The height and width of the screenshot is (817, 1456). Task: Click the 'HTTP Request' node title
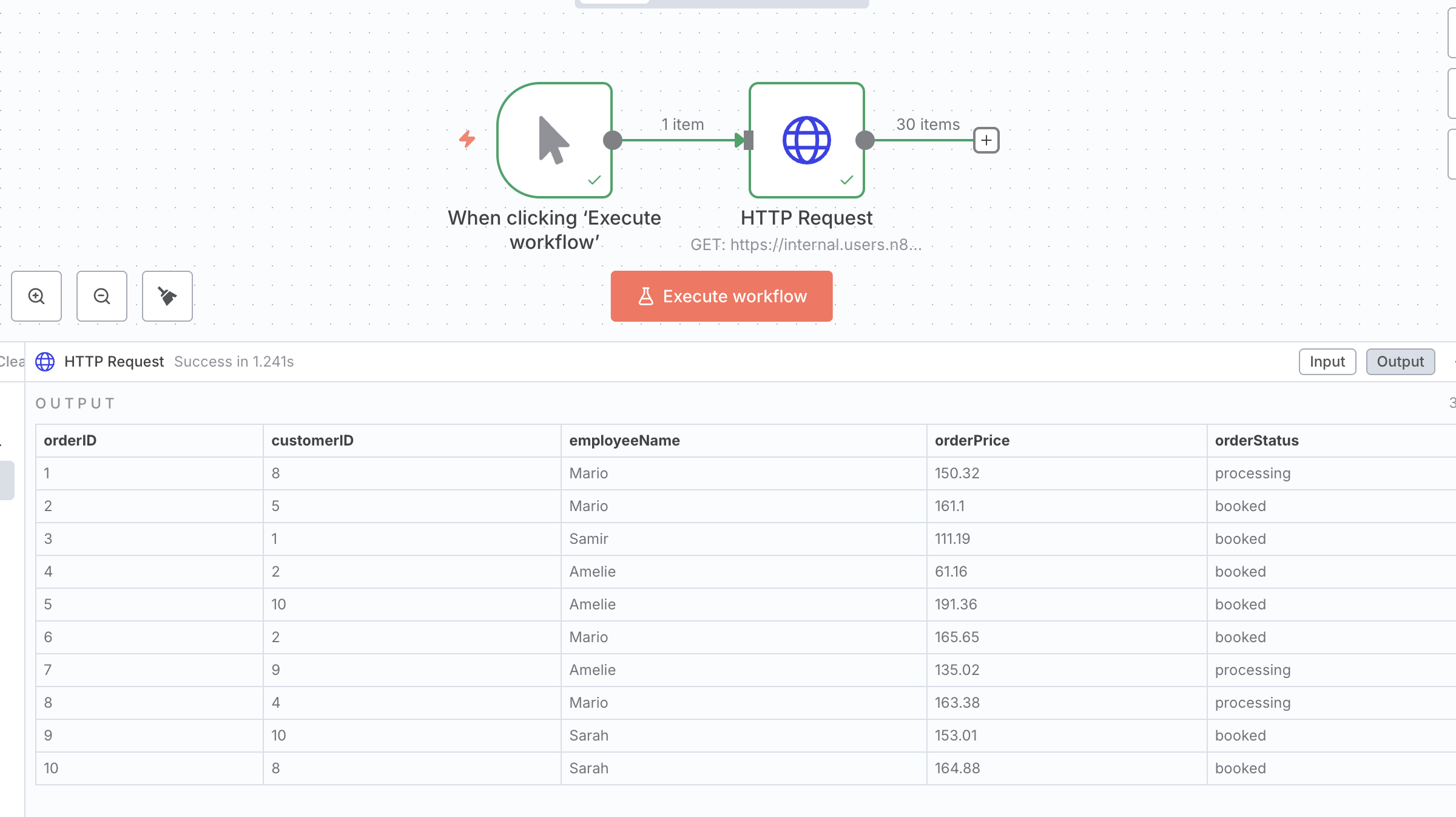(806, 218)
